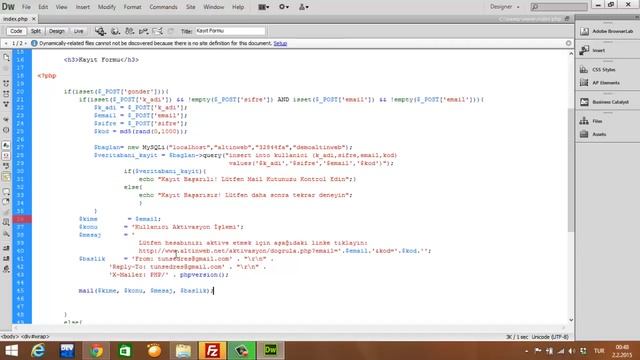Click the Highlight Invalid Code icon
The width and height of the screenshot is (640, 360).
click(6, 156)
